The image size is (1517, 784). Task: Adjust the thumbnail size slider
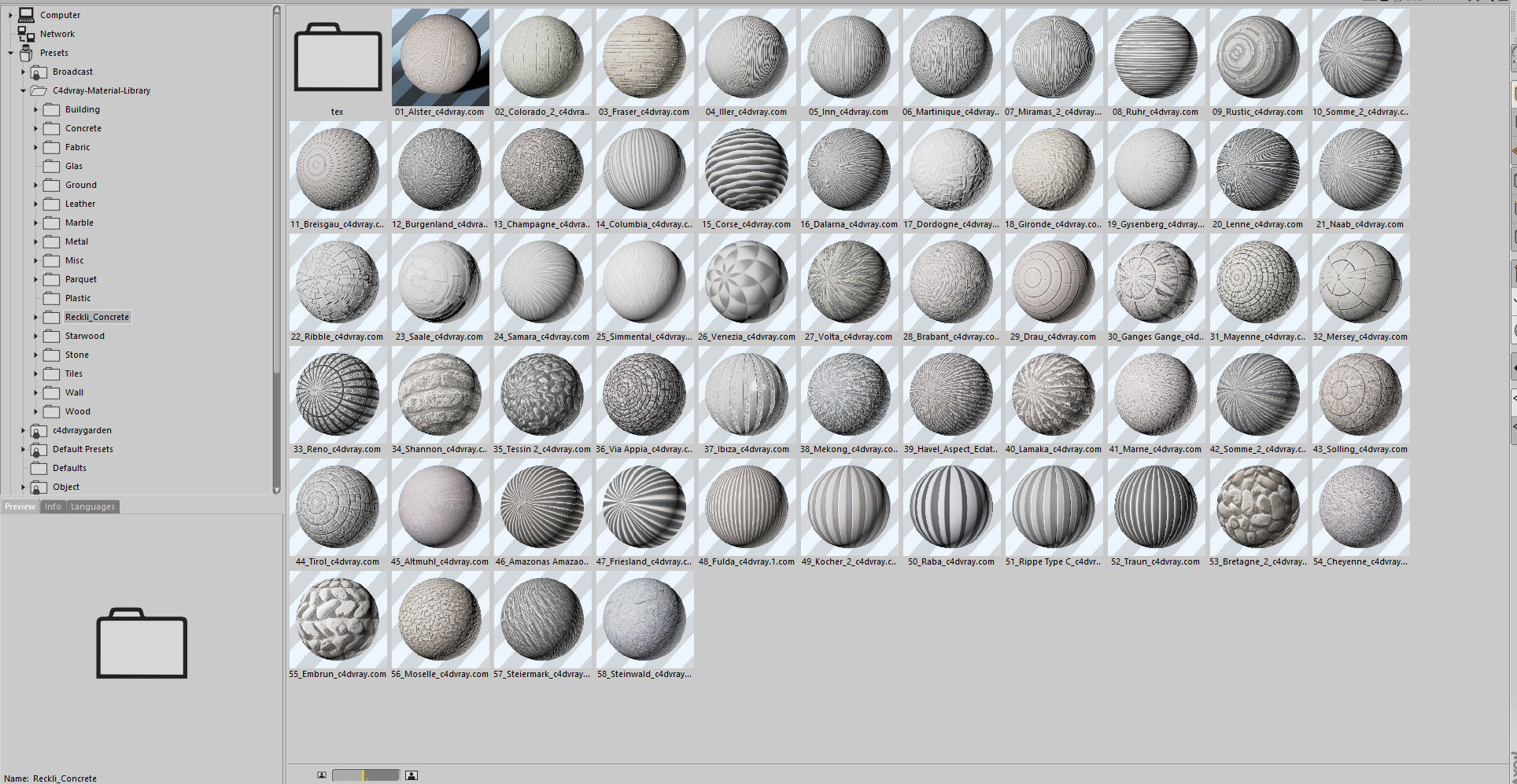tap(365, 775)
